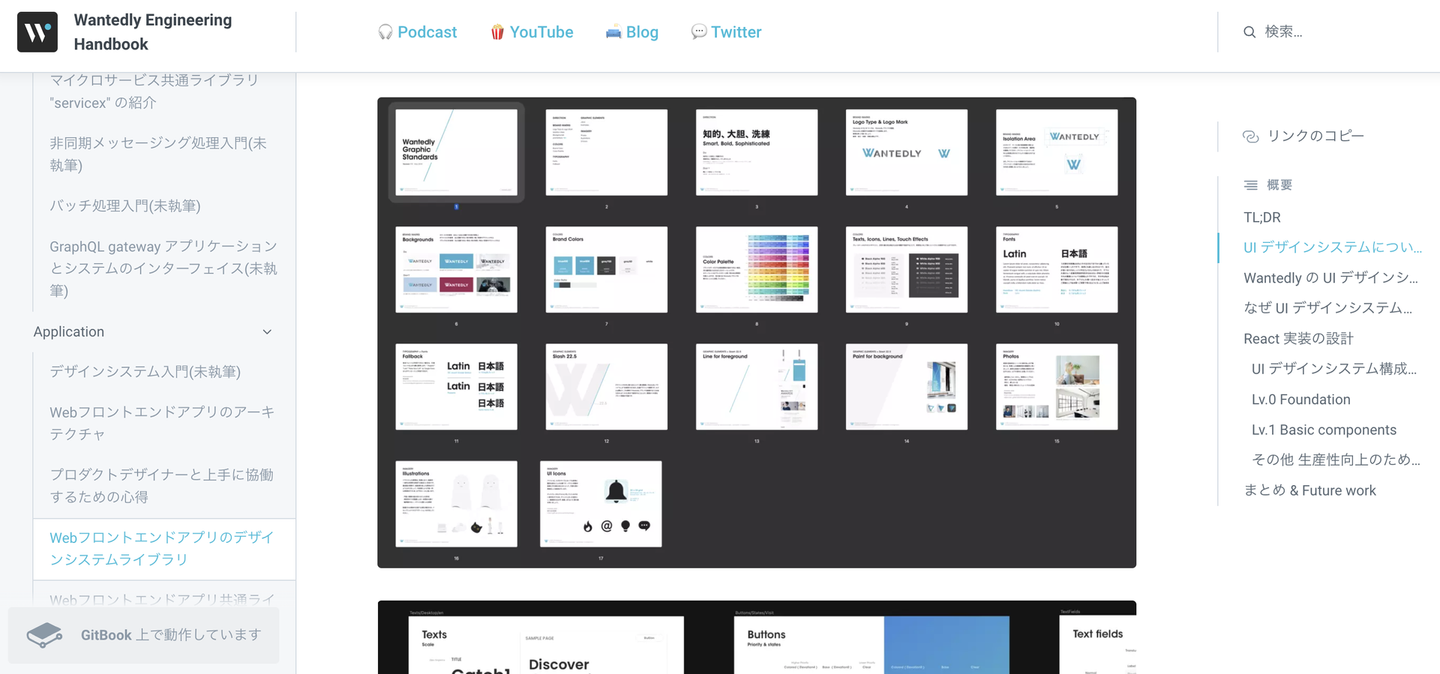1440x674 pixels.
Task: Jump to Wantedly の UI デザインシ… section
Action: point(1331,277)
